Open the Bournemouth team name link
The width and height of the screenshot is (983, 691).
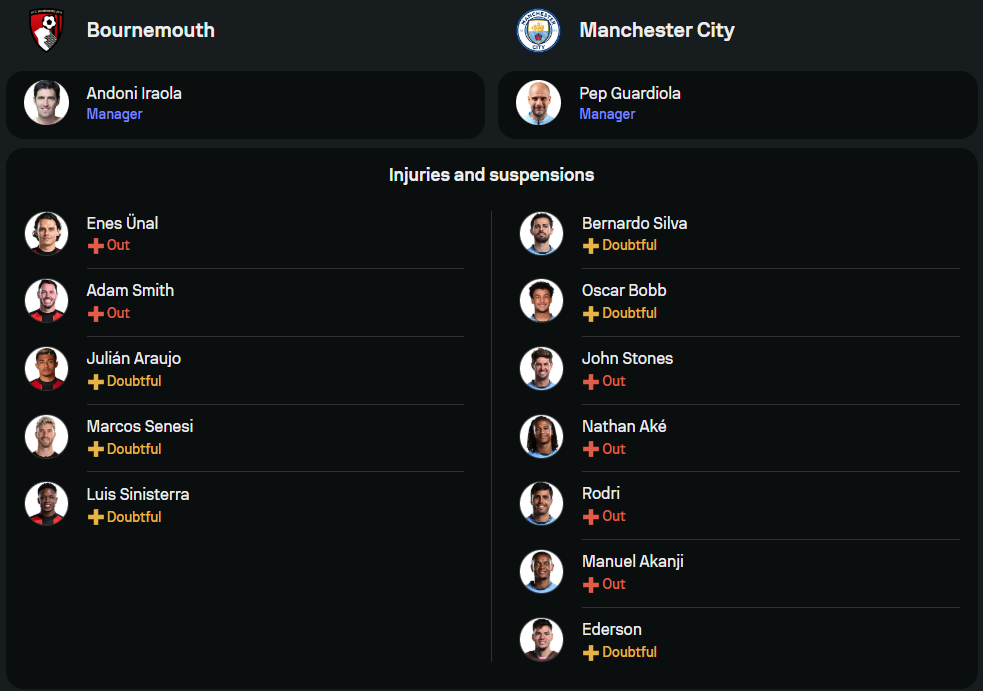point(150,30)
